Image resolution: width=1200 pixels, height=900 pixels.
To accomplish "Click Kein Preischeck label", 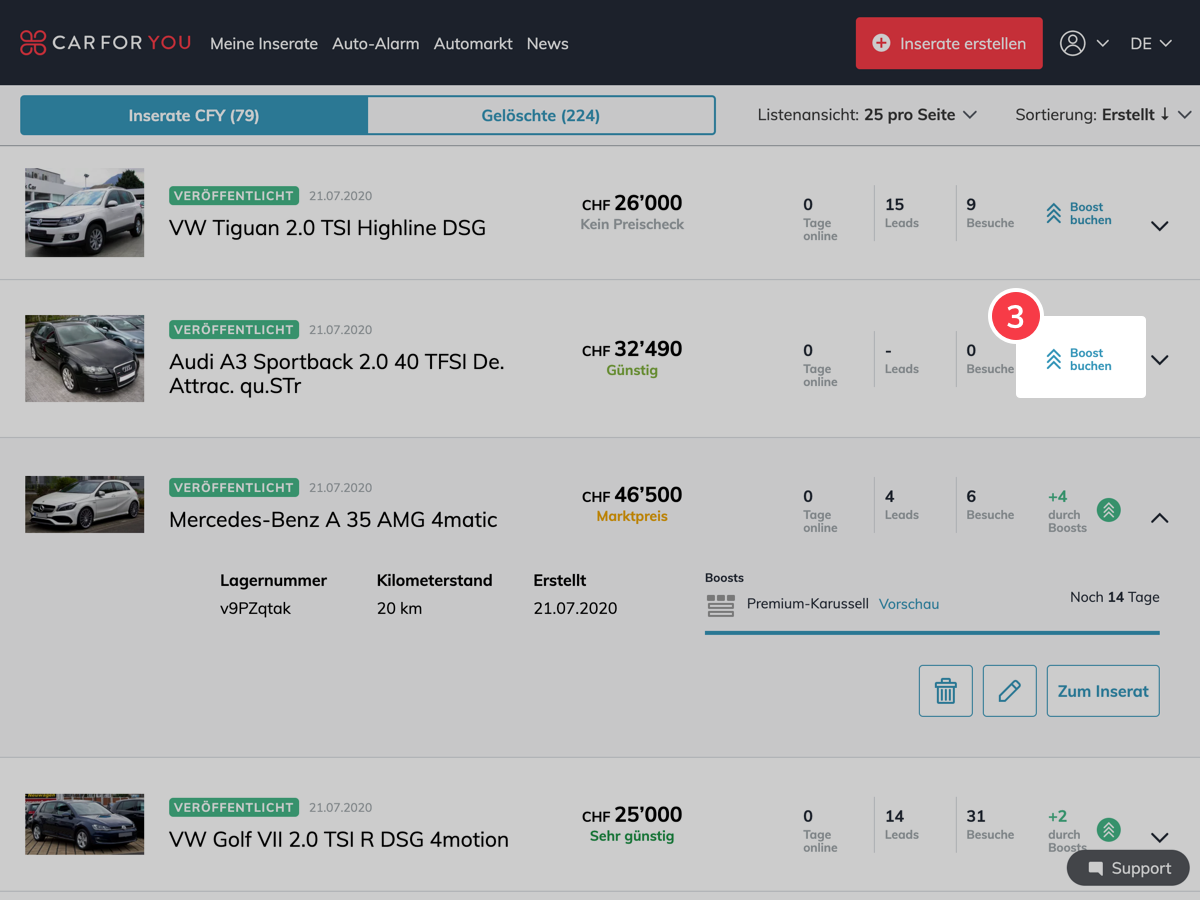I will (x=632, y=225).
